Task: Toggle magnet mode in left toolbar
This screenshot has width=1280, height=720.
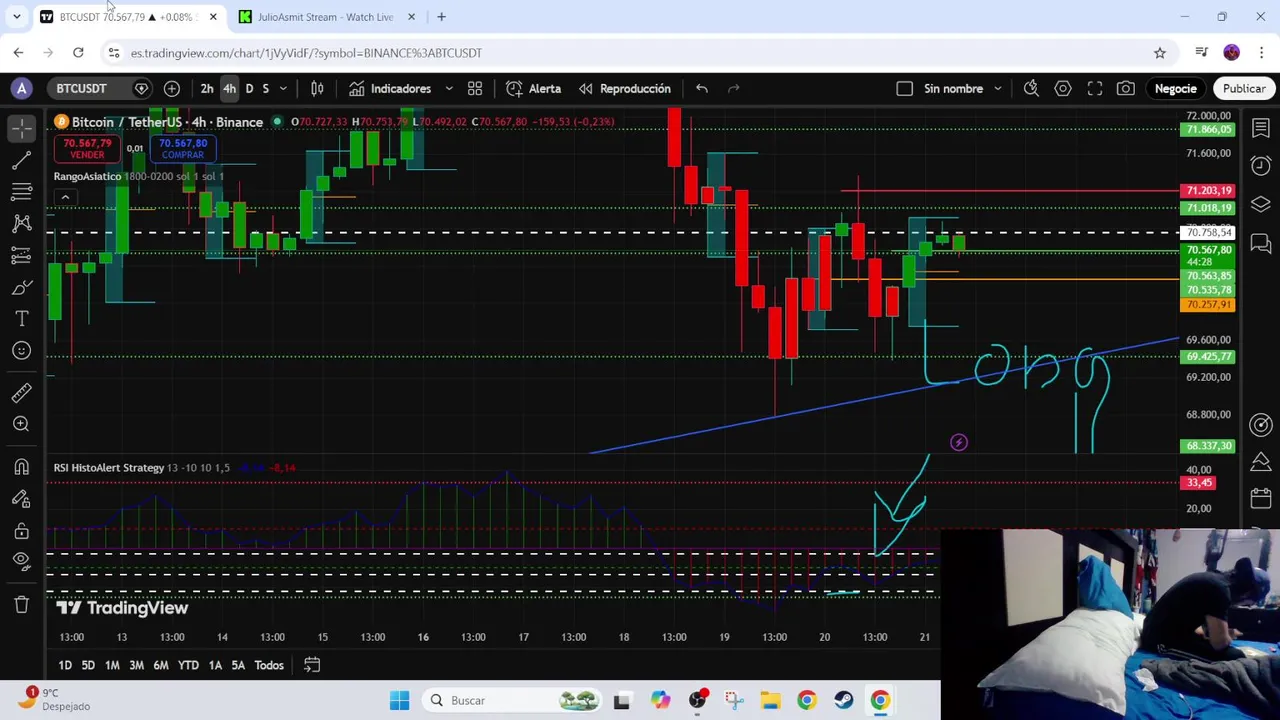Action: pos(21,467)
